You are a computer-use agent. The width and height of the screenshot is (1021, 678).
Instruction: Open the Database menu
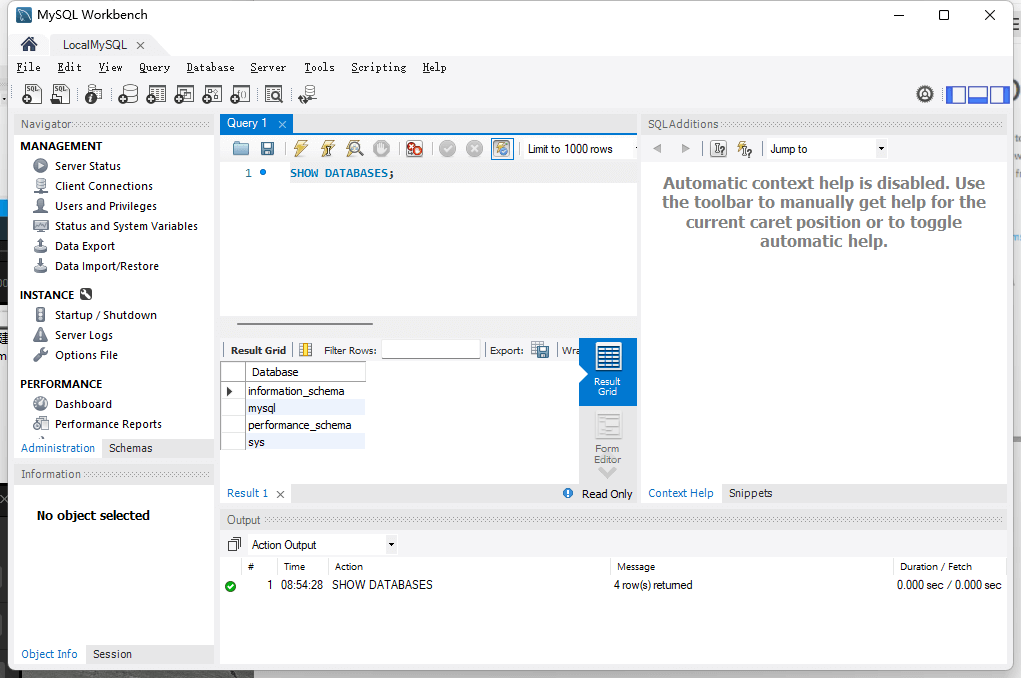click(210, 67)
